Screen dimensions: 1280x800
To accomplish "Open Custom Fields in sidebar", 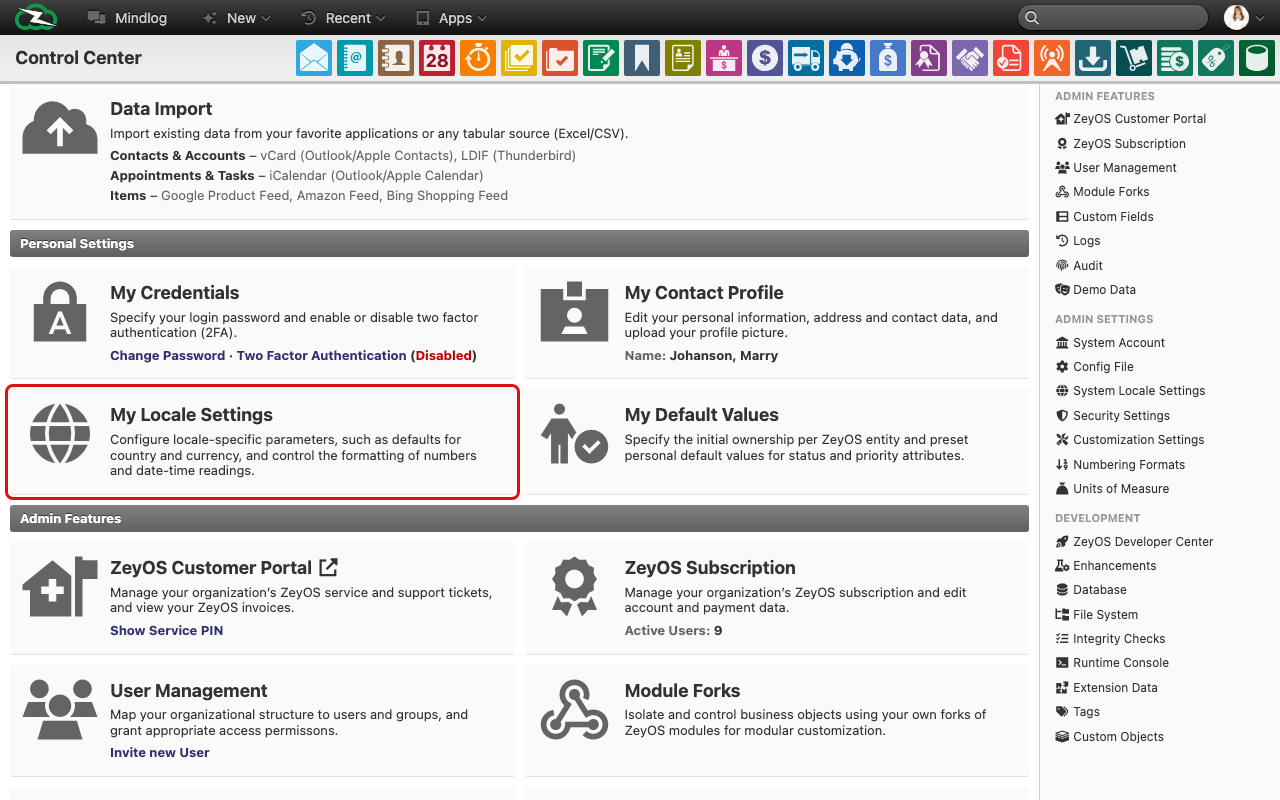I will (1104, 217).
